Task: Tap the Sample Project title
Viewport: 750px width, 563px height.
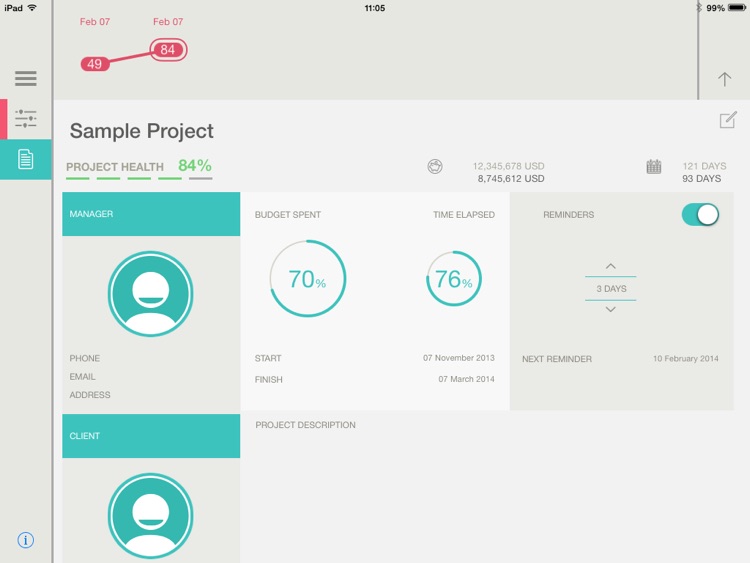Action: point(142,131)
